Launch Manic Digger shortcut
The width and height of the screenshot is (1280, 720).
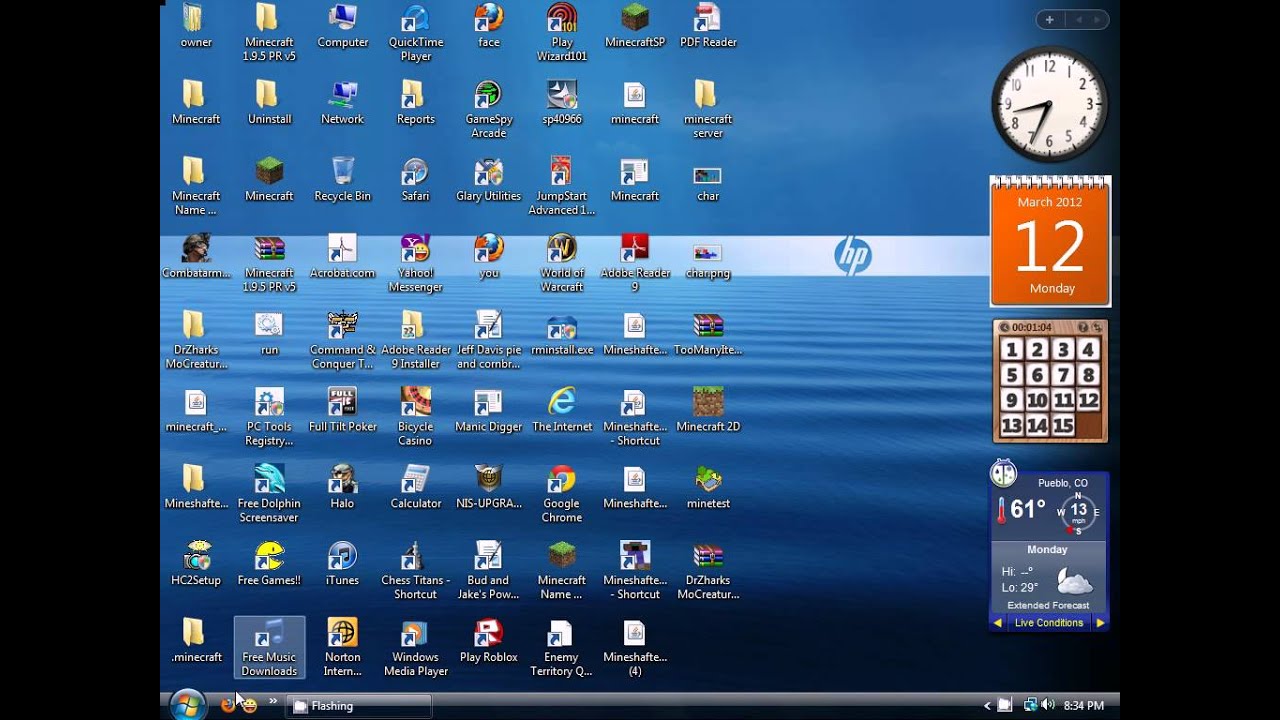[x=489, y=411]
